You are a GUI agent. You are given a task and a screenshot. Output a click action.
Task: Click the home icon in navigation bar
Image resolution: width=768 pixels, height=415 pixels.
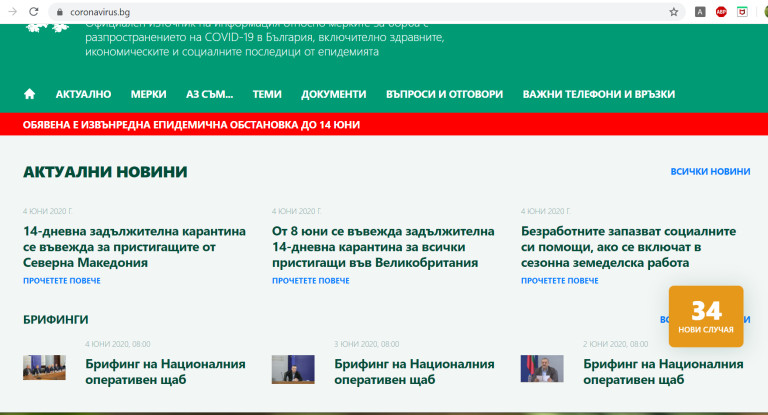click(x=29, y=94)
